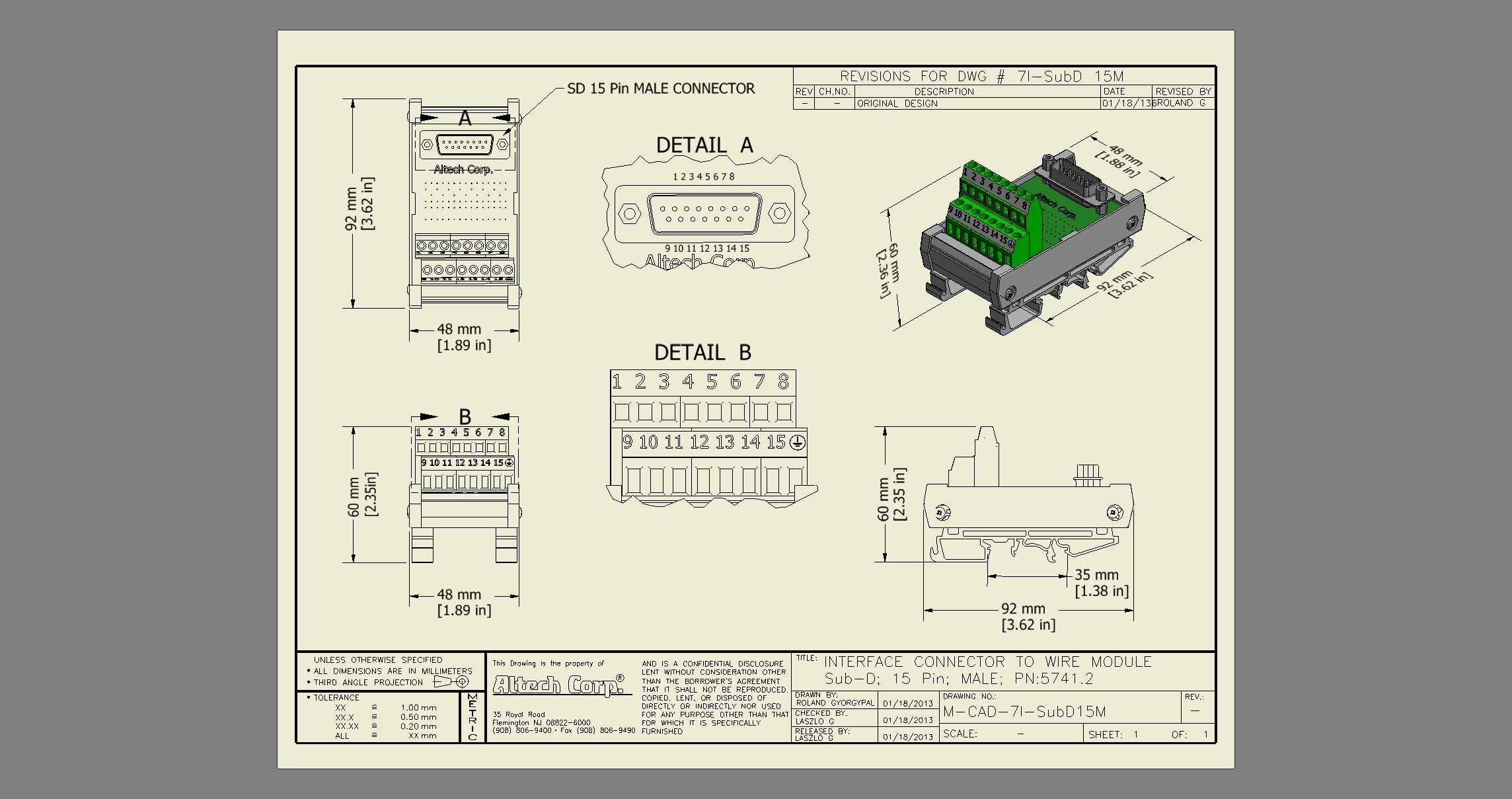Screen dimensions: 1512x799
Task: Click the 'TOLERANCE' label
Action: (336, 697)
